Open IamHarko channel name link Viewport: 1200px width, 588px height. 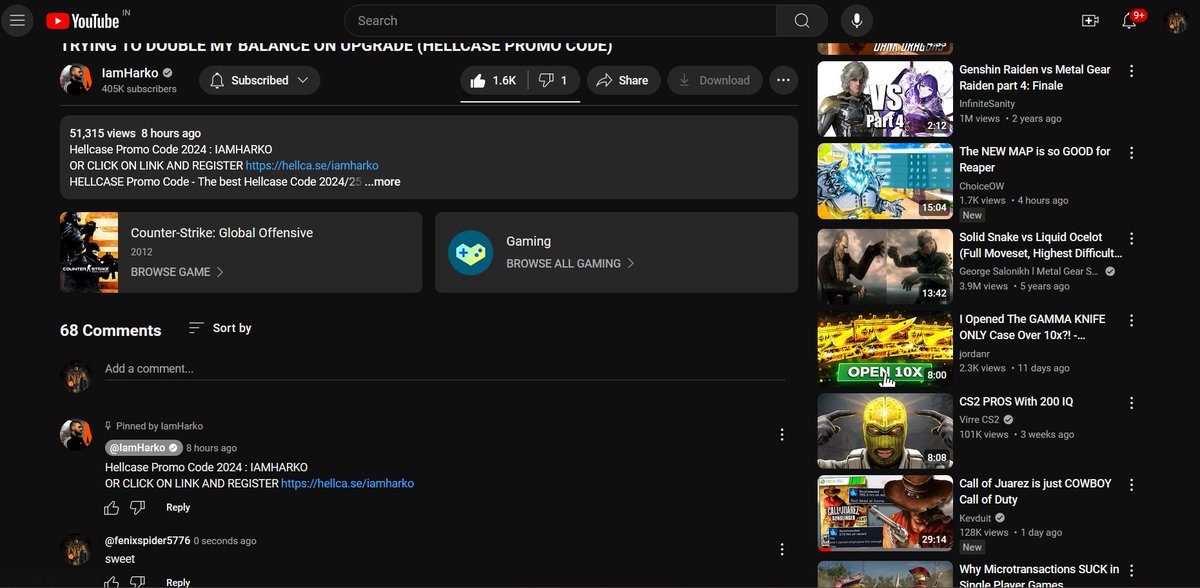(130, 73)
